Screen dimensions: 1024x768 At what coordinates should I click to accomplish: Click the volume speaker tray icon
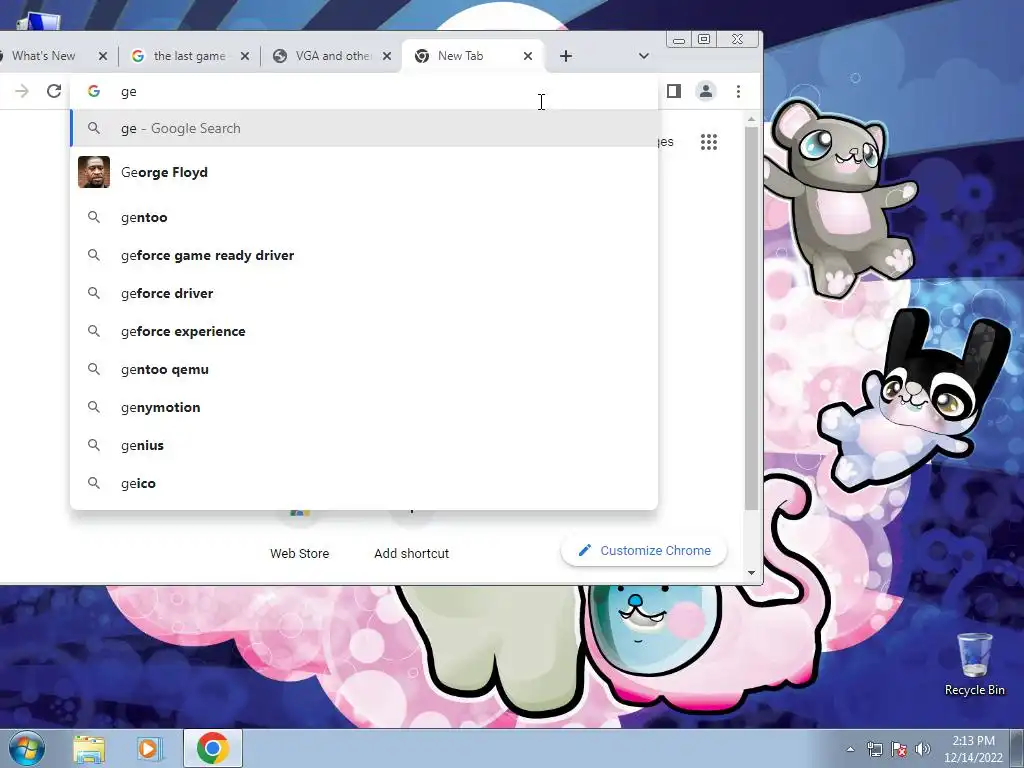click(923, 749)
